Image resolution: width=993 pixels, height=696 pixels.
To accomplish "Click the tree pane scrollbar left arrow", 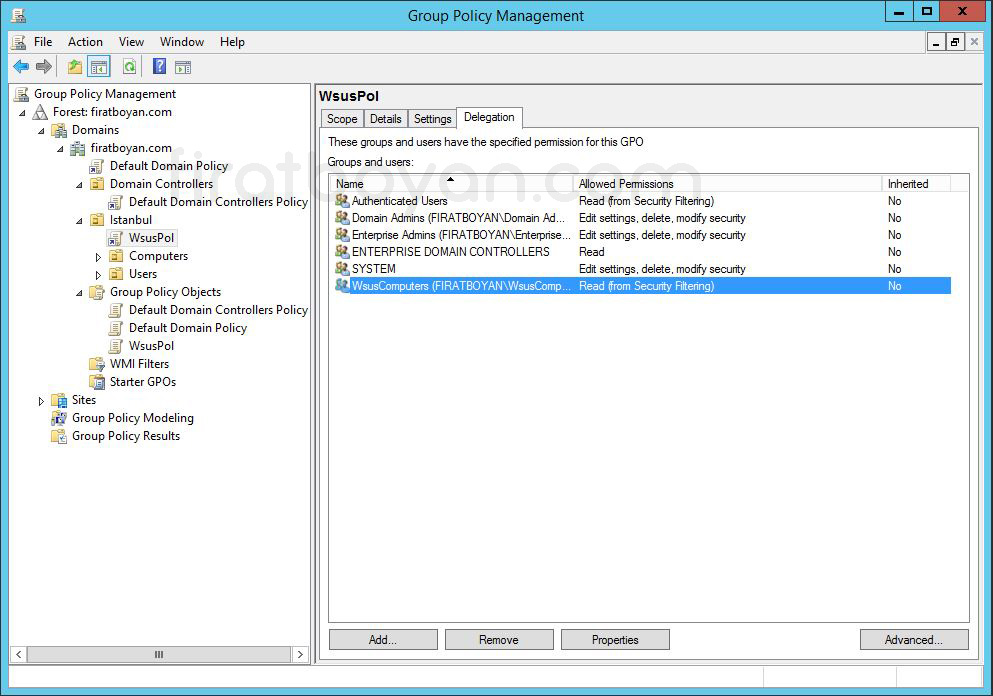I will [x=19, y=654].
